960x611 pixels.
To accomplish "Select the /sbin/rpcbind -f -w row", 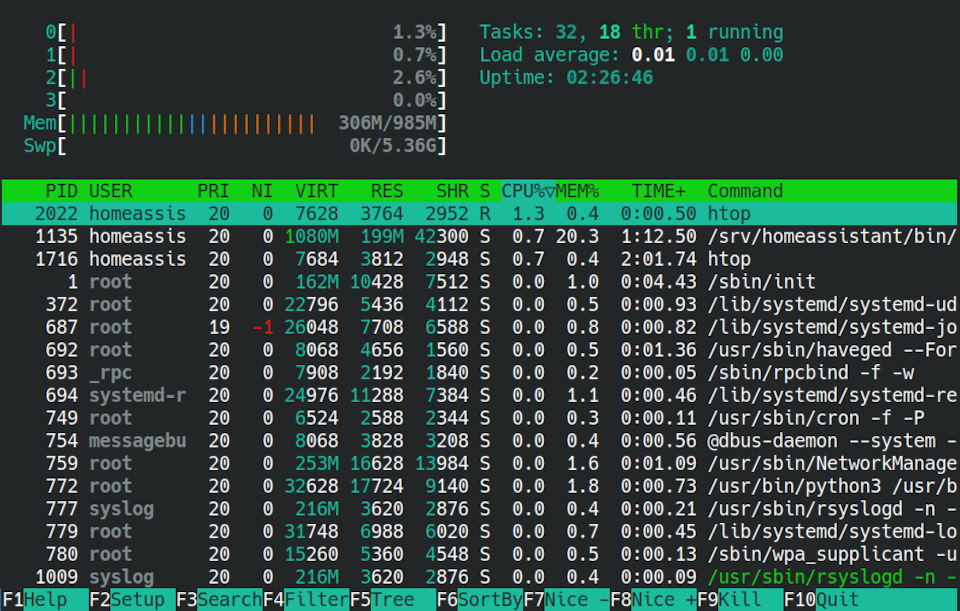I will click(x=480, y=372).
